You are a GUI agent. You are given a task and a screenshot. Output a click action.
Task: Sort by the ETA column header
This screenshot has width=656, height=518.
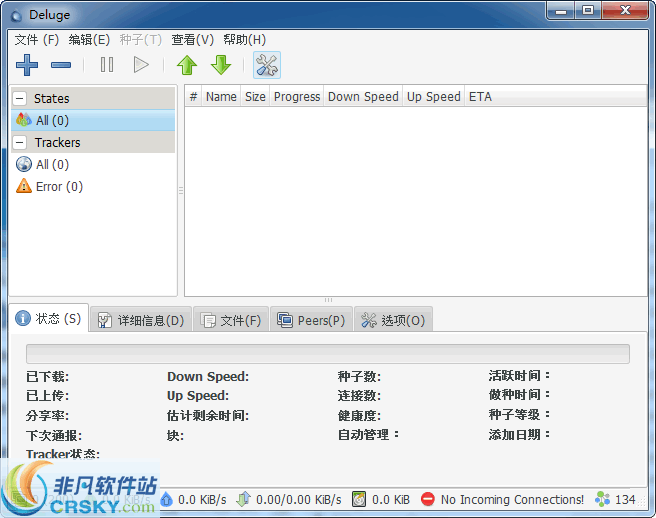[556, 97]
